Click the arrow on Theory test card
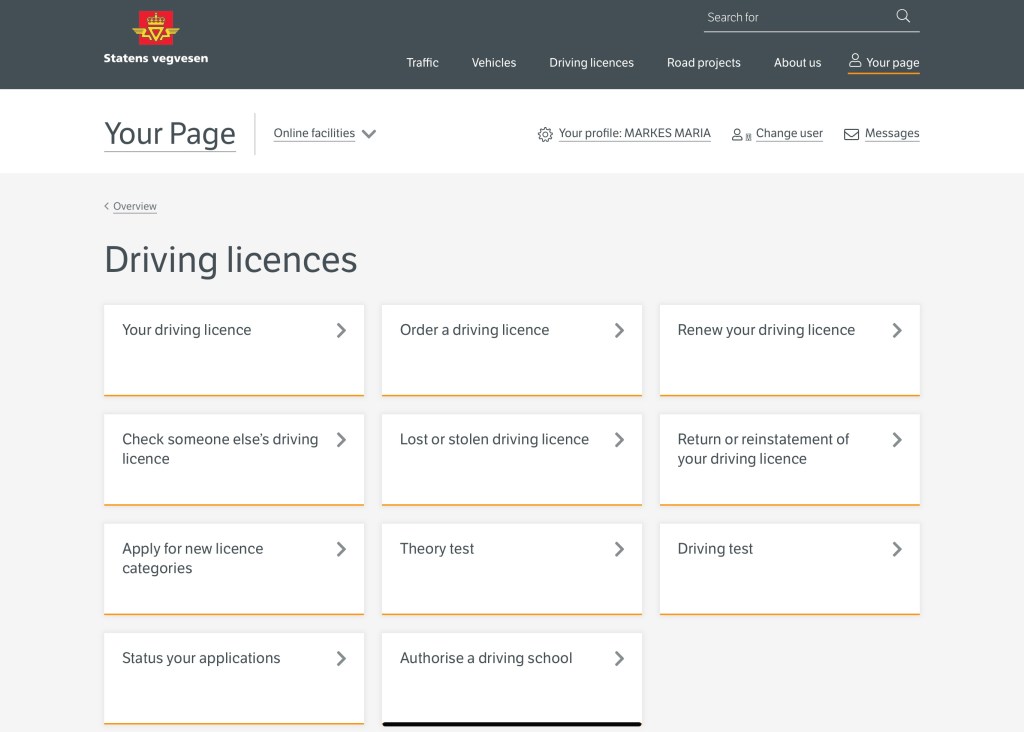Screen dimensions: 1024x732 (x=619, y=549)
